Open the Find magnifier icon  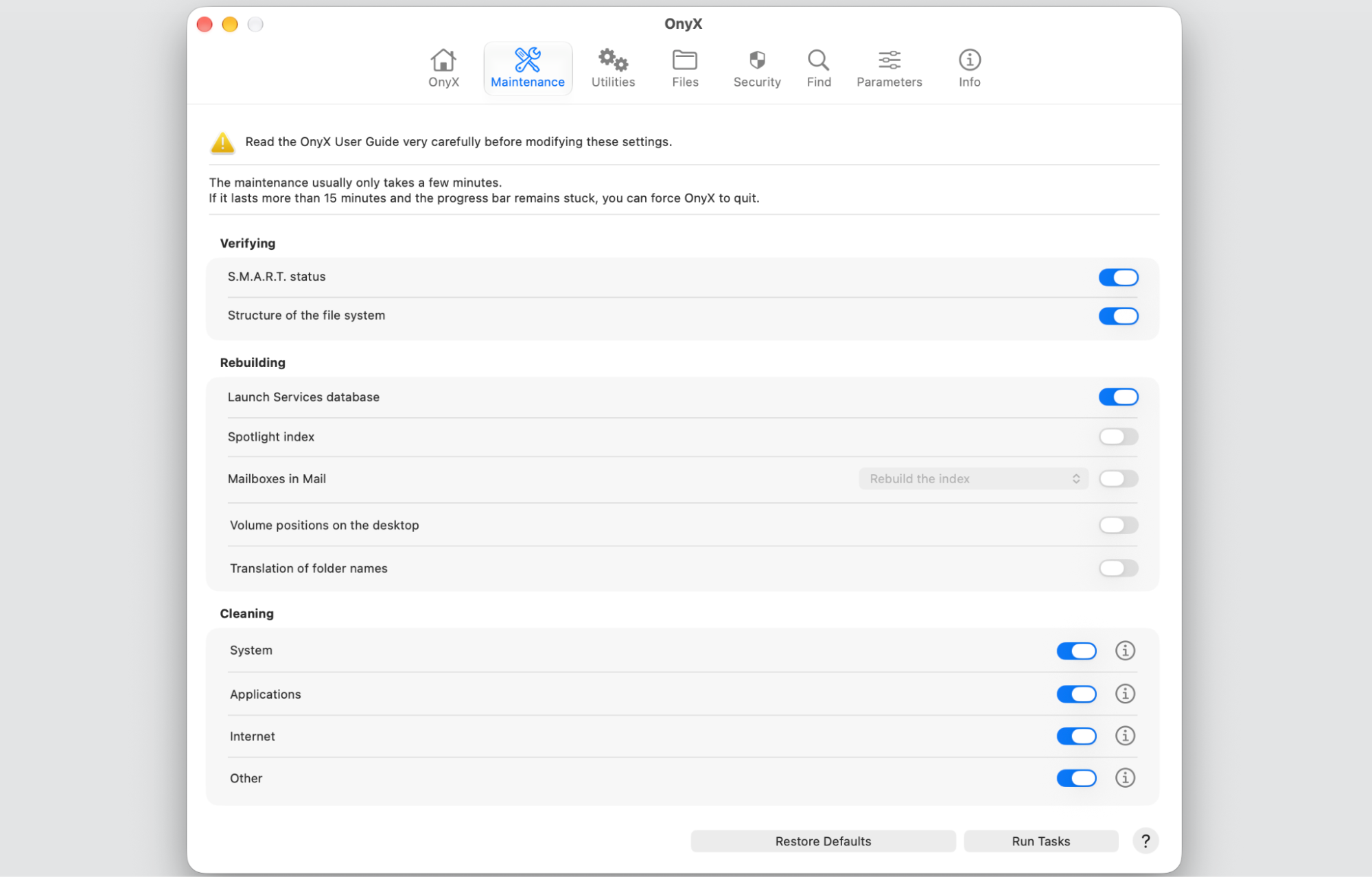coord(818,60)
